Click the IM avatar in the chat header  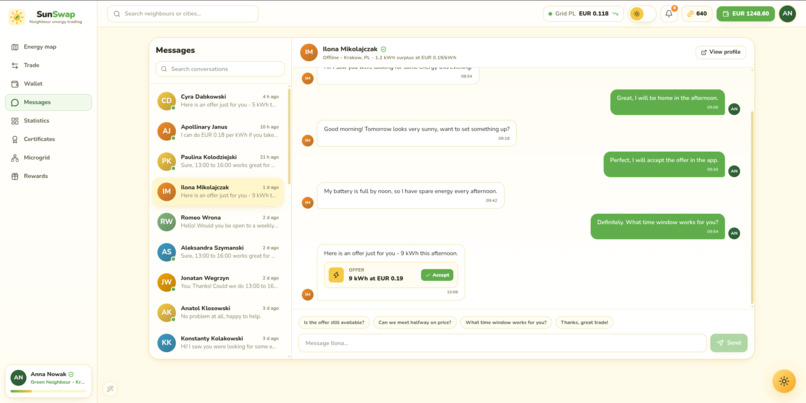[309, 52]
